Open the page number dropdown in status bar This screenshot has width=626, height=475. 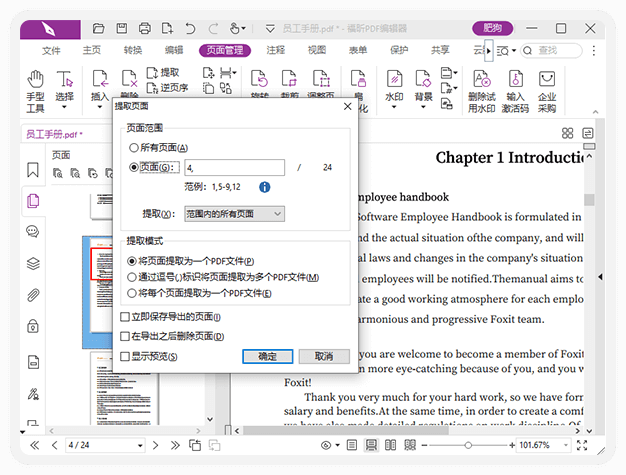pos(140,445)
